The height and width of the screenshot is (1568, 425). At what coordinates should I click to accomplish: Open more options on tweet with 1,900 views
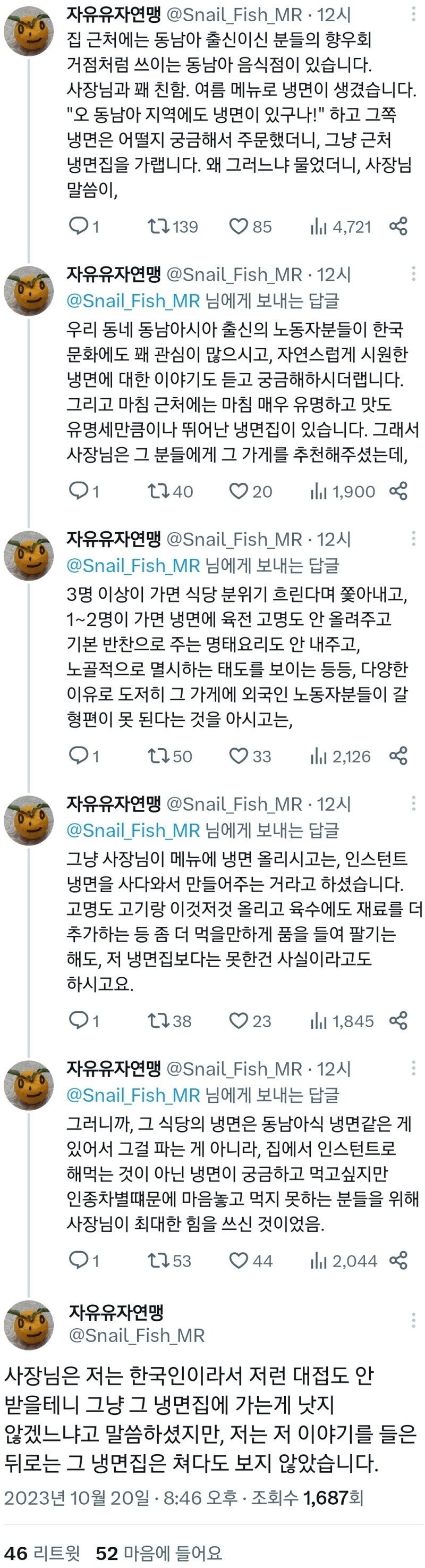click(x=413, y=274)
